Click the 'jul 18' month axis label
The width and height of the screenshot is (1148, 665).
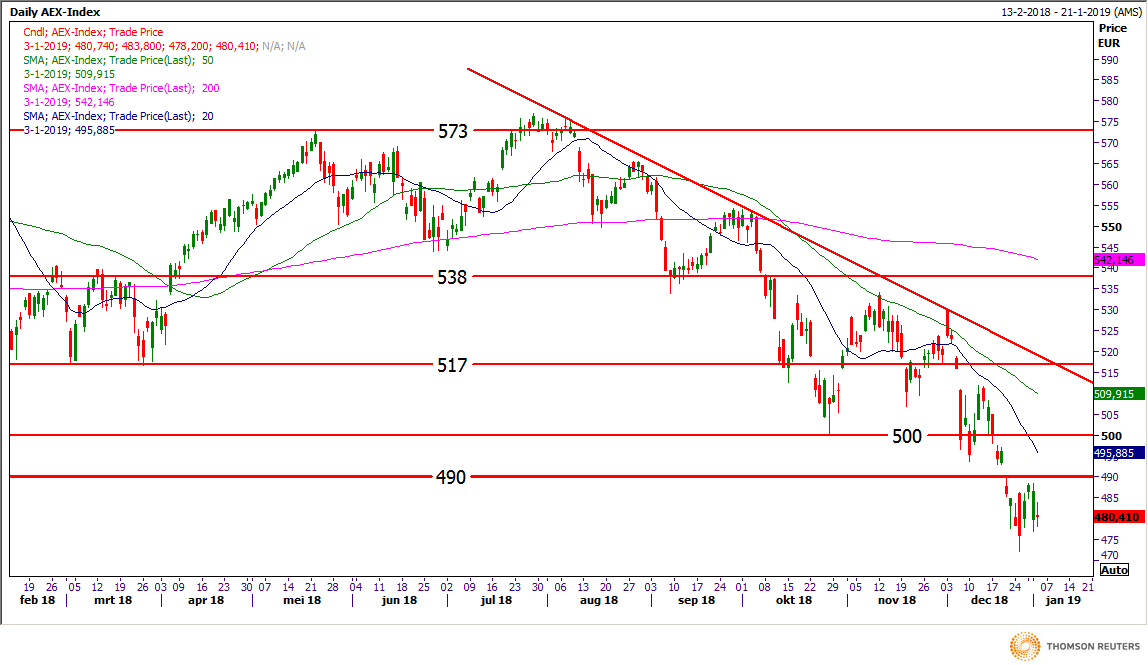point(496,601)
